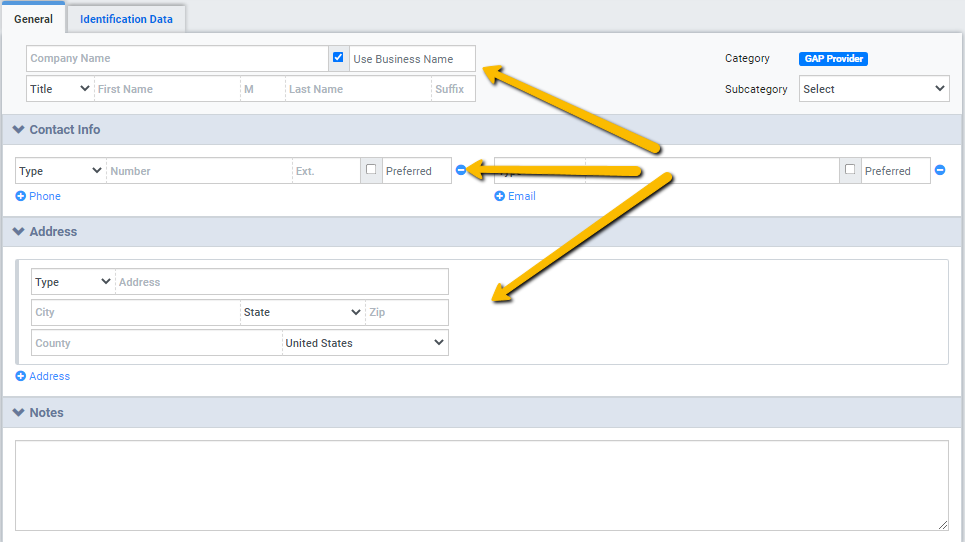Open the Title dropdown

(60, 89)
